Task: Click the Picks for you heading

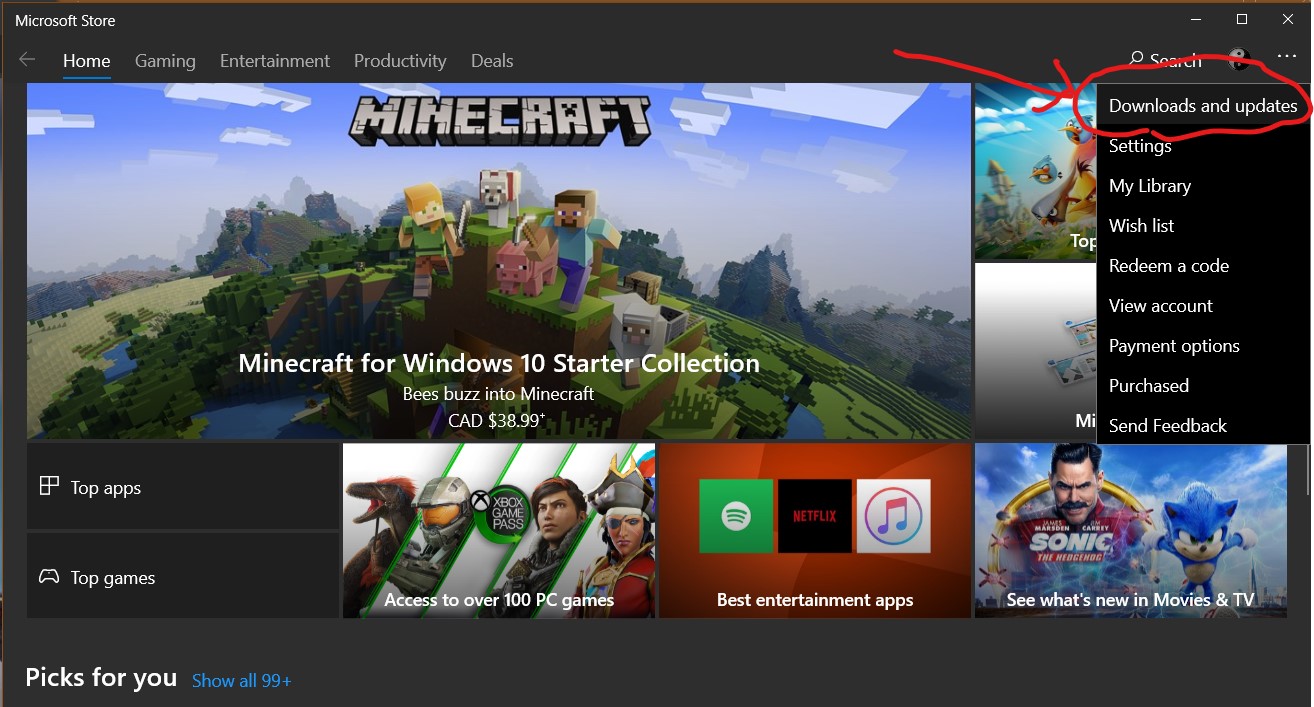Action: pos(101,678)
